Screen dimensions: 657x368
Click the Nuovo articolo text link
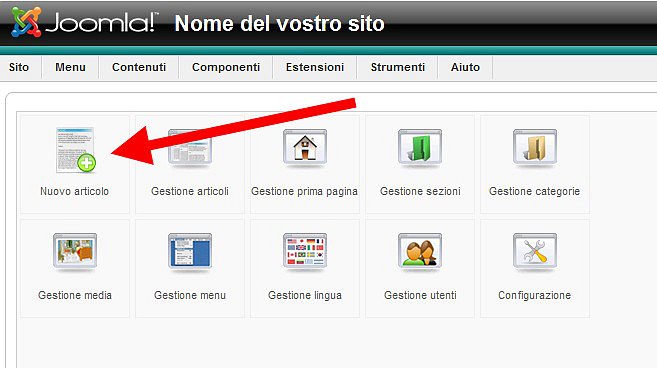click(75, 191)
